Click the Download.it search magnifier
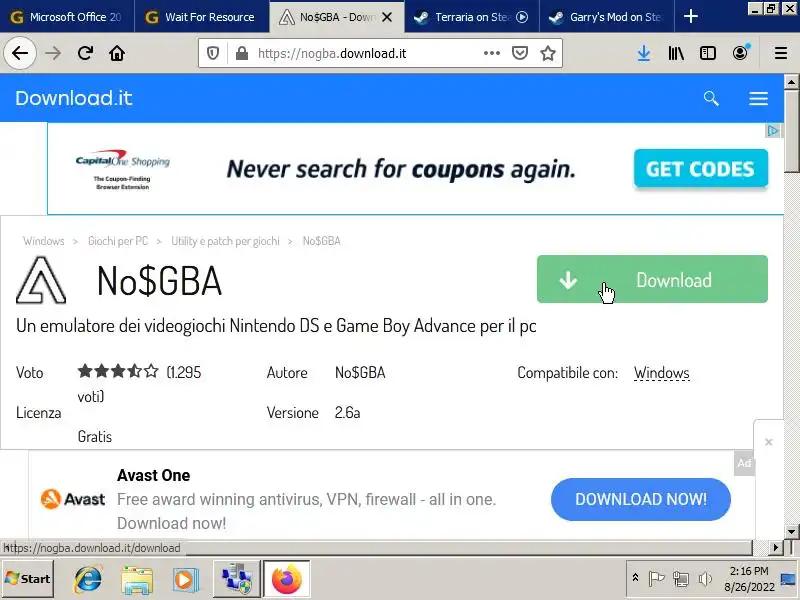Viewport: 800px width, 600px height. 711,98
